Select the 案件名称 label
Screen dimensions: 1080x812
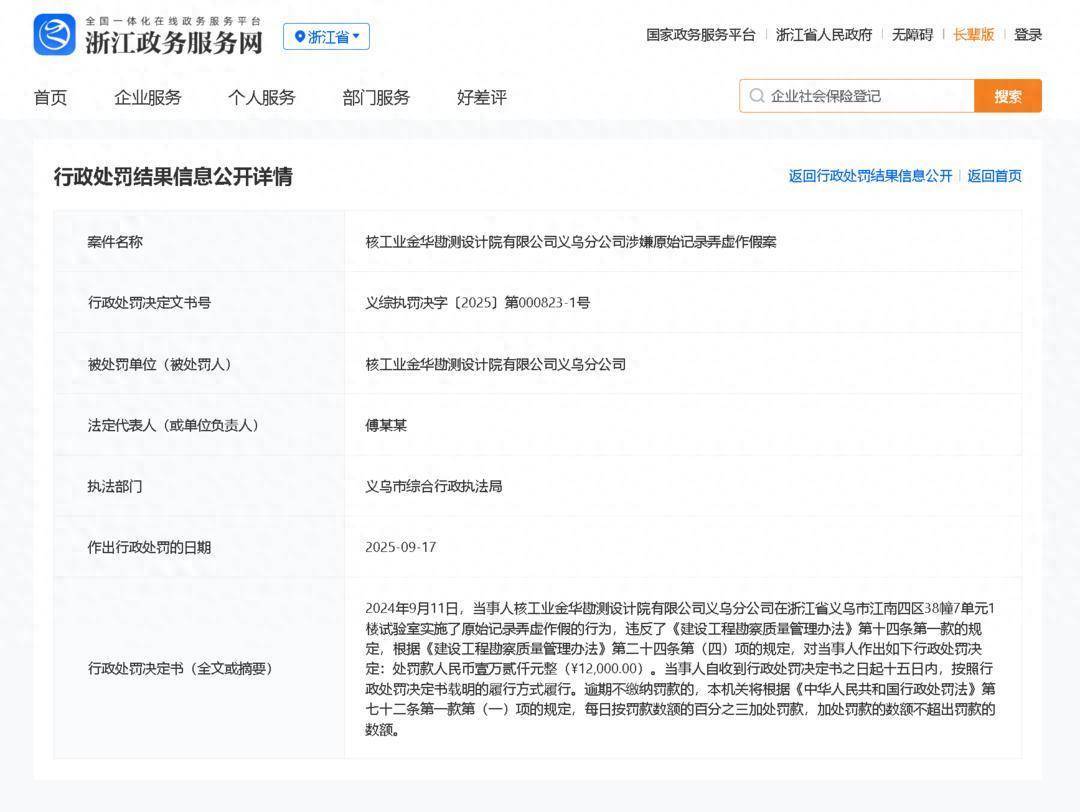[115, 242]
